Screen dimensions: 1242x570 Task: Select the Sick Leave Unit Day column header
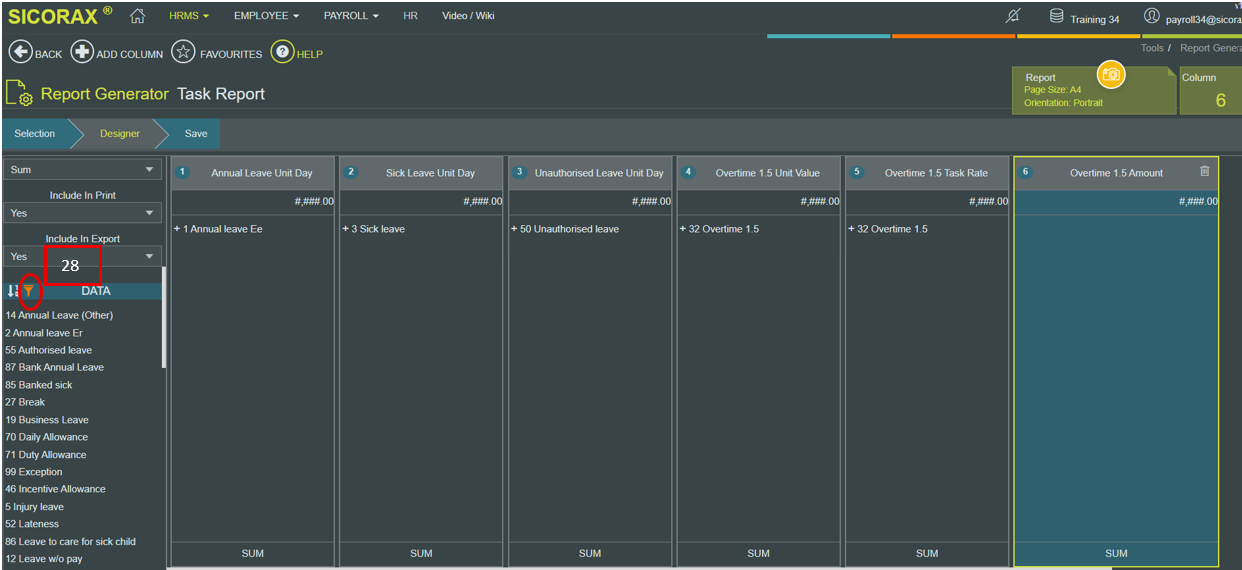[x=421, y=173]
